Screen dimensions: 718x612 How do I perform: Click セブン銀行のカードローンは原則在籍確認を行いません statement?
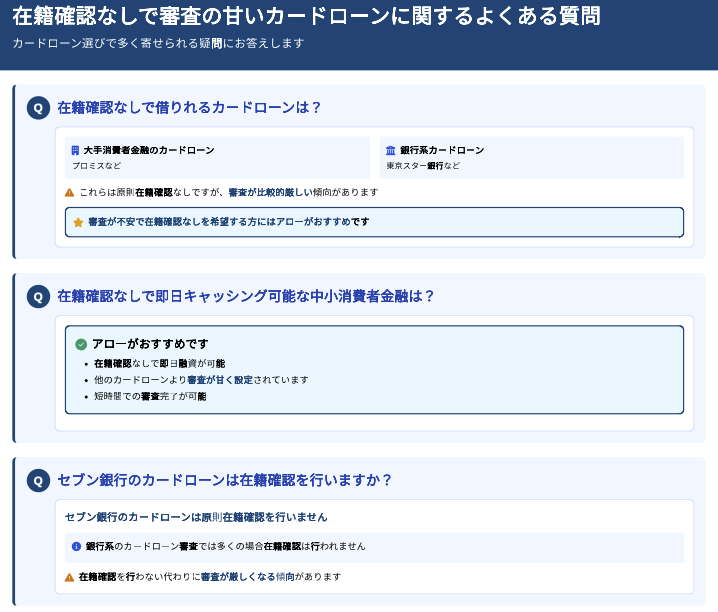coord(196,517)
